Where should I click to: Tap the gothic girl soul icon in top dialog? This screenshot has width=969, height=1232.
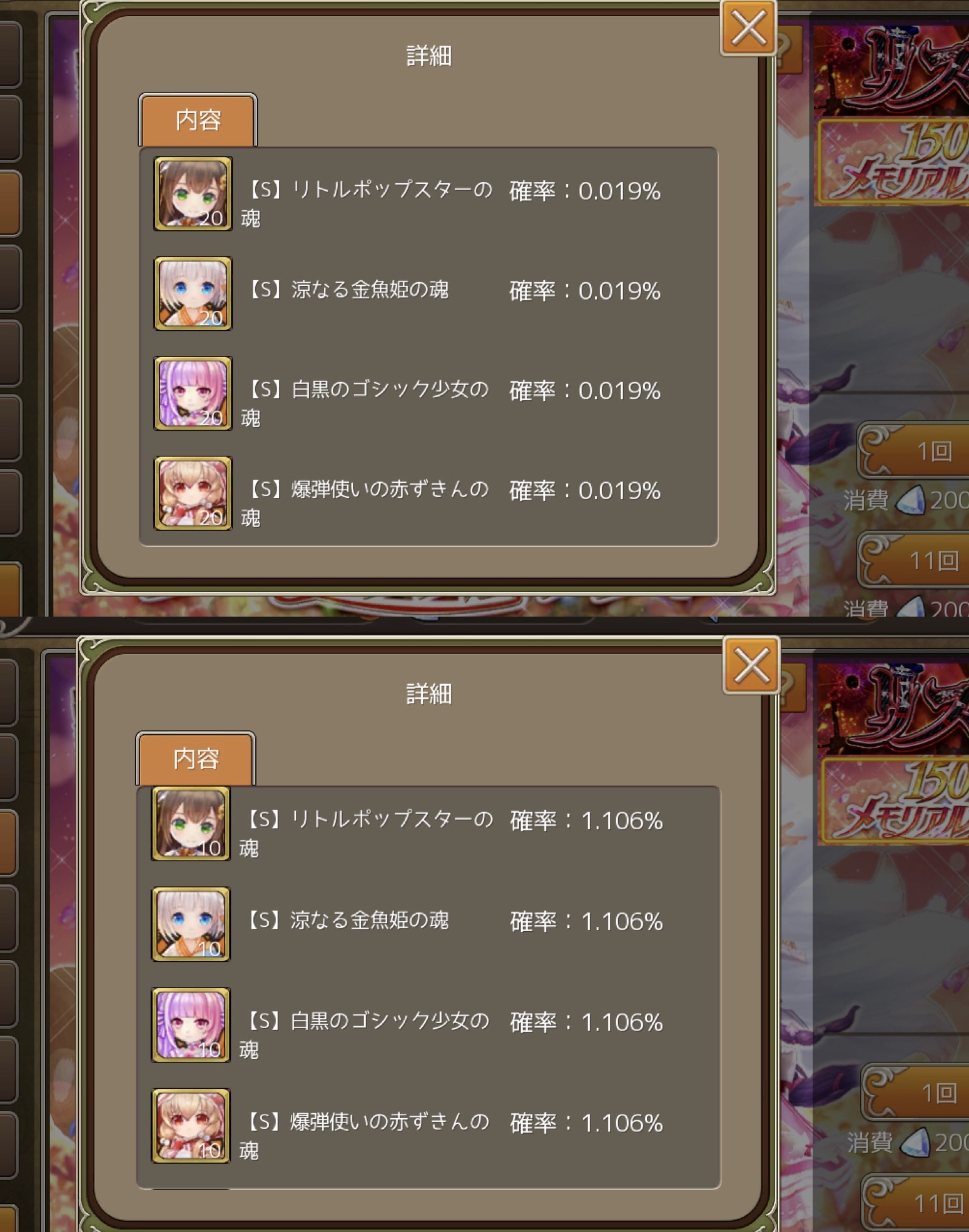pyautogui.click(x=193, y=393)
